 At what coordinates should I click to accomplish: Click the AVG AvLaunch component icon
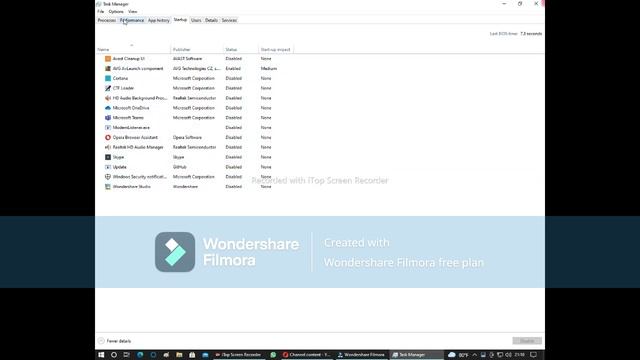(108, 69)
